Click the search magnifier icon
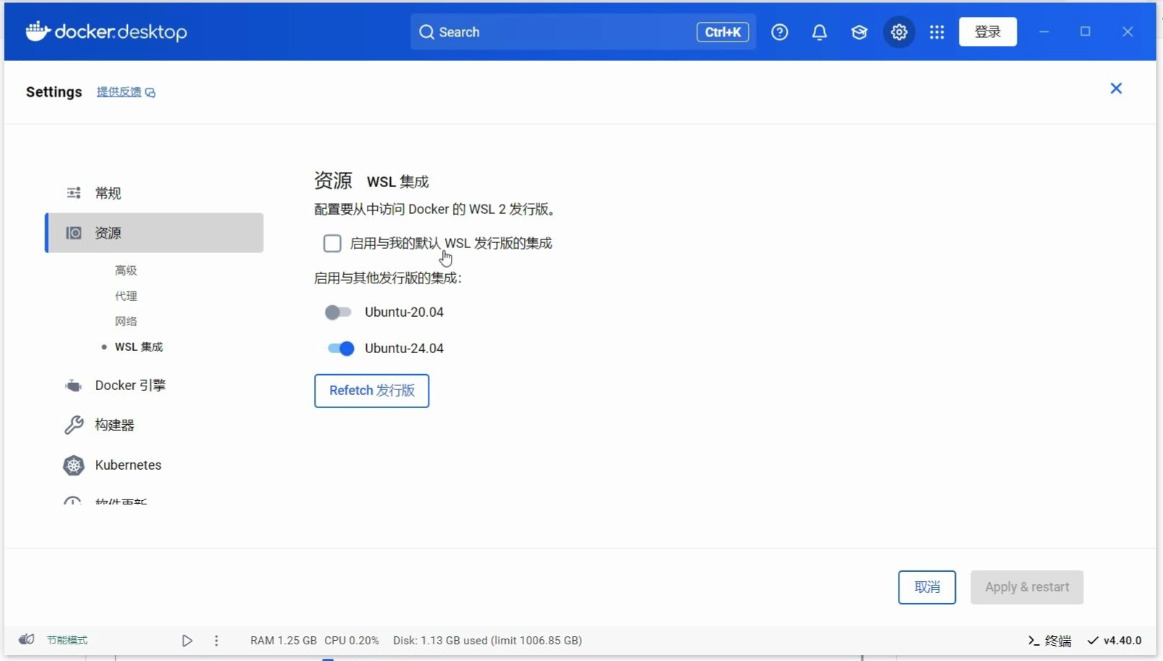The height and width of the screenshot is (661, 1163). (426, 32)
